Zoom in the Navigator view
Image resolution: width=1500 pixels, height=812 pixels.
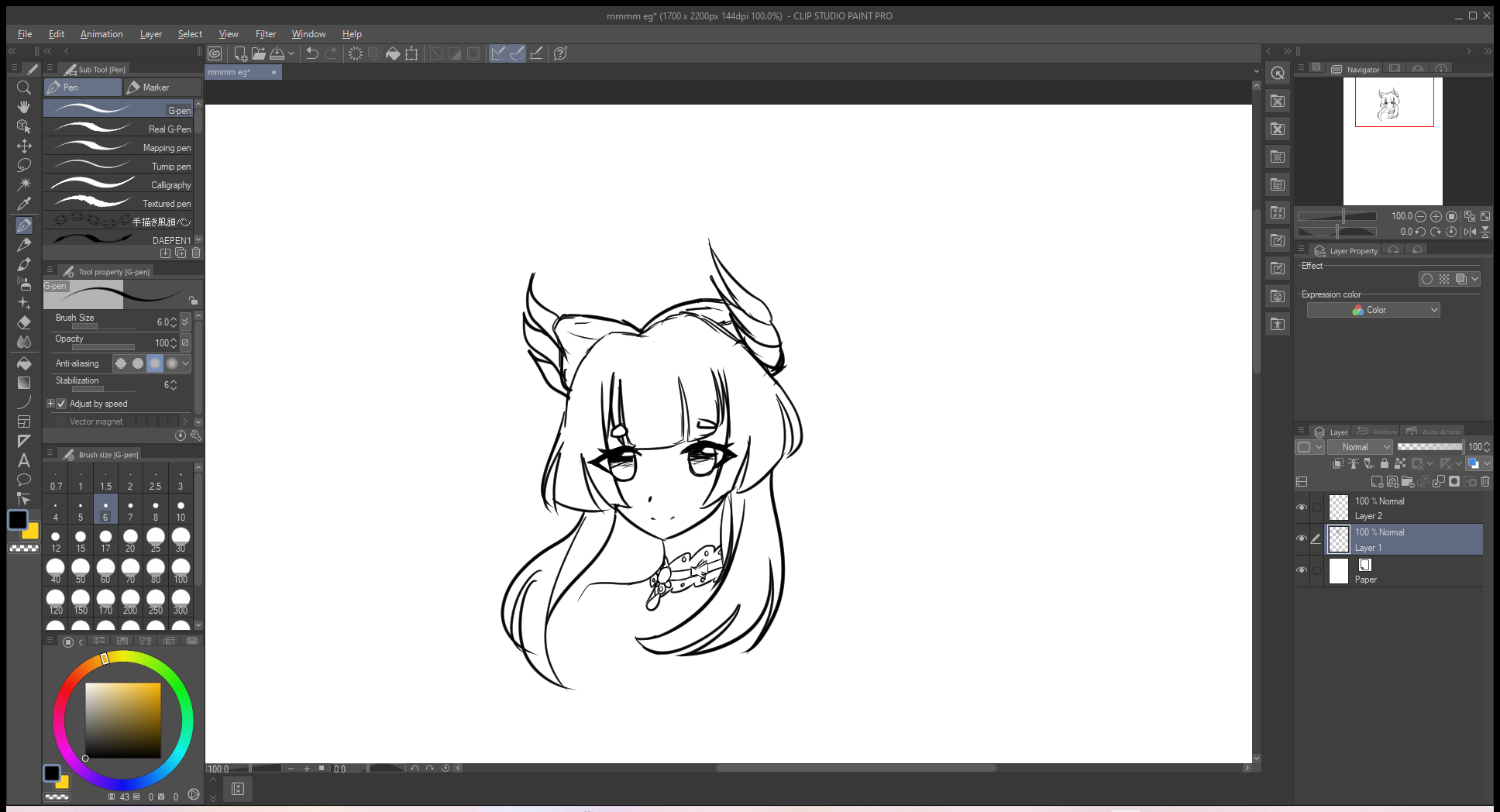[1436, 216]
